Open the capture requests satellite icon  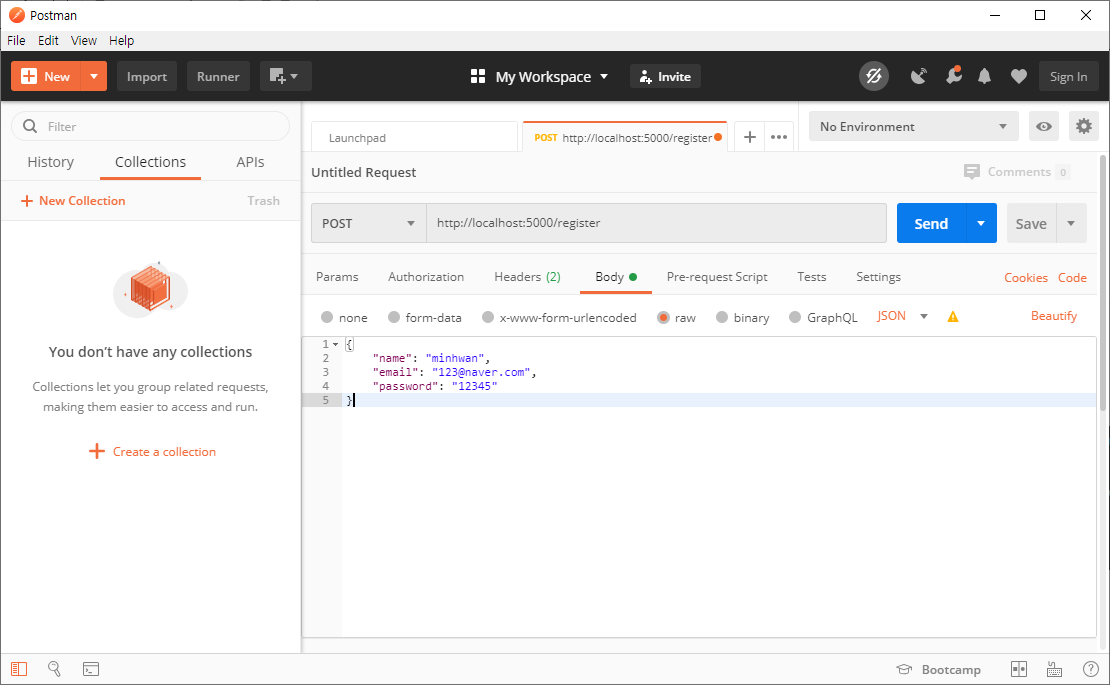pyautogui.click(x=918, y=76)
